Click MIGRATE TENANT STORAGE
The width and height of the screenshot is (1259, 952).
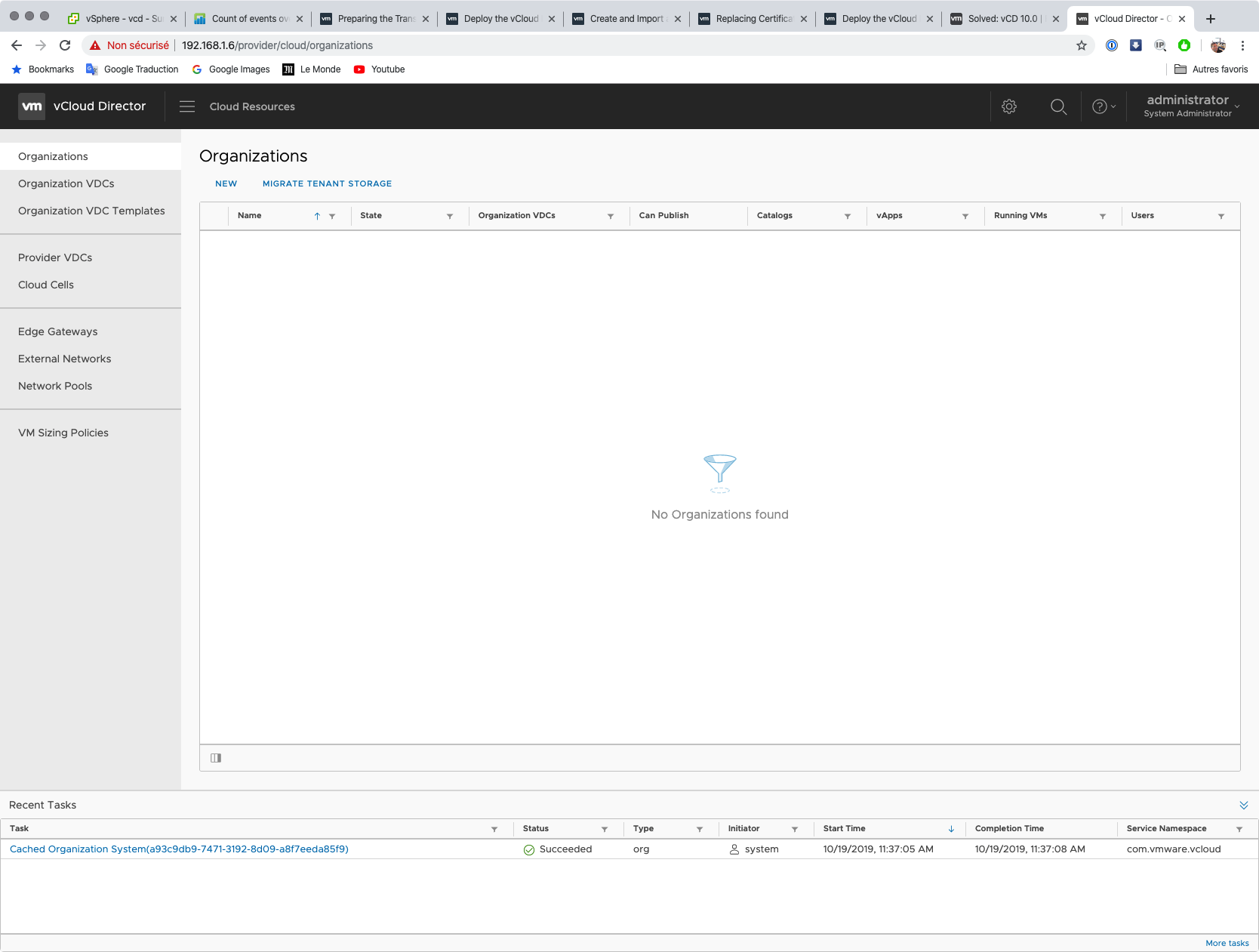pyautogui.click(x=327, y=183)
